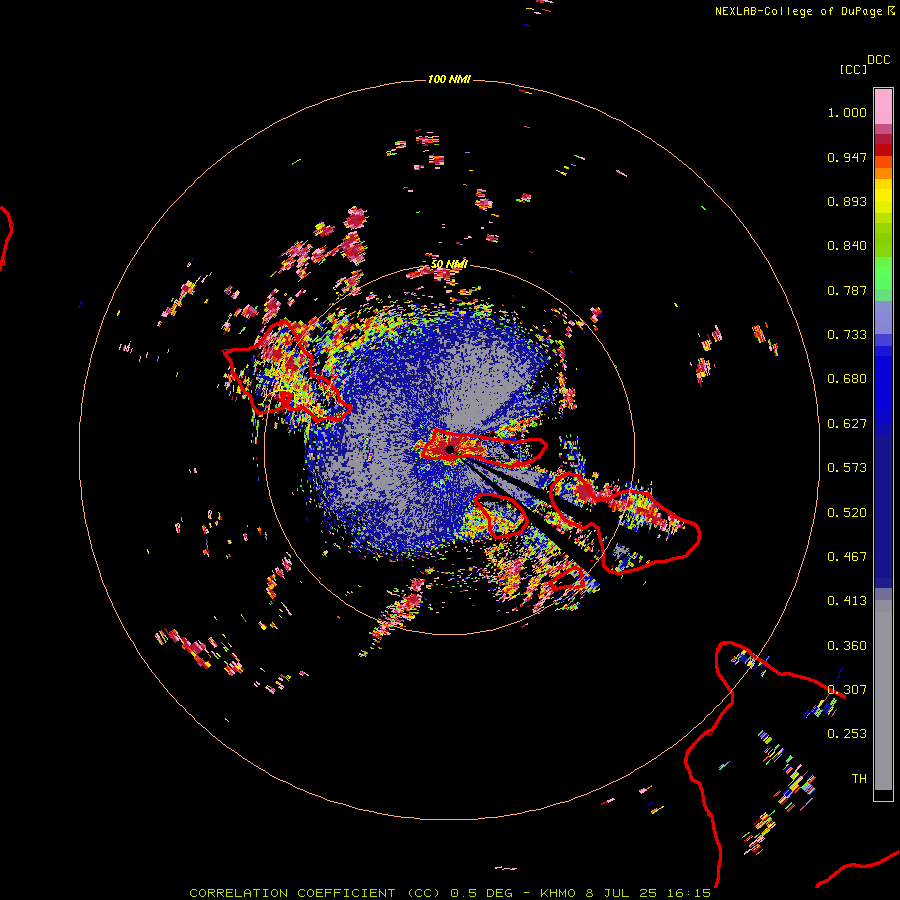The height and width of the screenshot is (900, 900).
Task: Click the 100 NMI range ring label
Action: coord(449,79)
